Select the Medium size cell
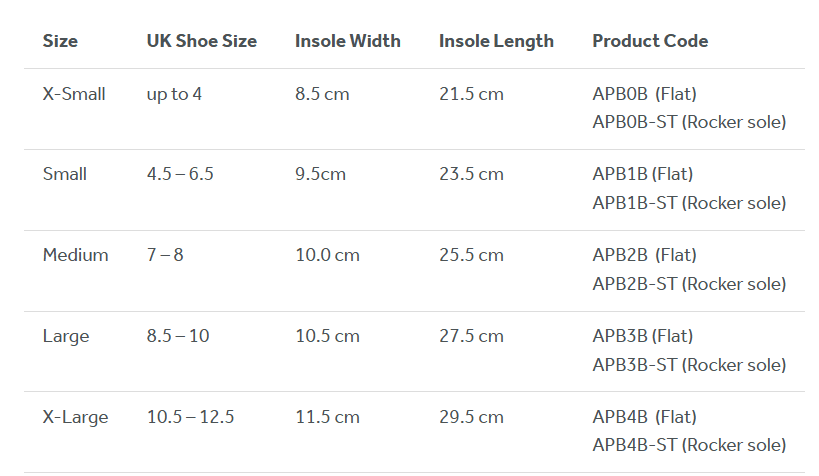The image size is (819, 476). click(75, 255)
